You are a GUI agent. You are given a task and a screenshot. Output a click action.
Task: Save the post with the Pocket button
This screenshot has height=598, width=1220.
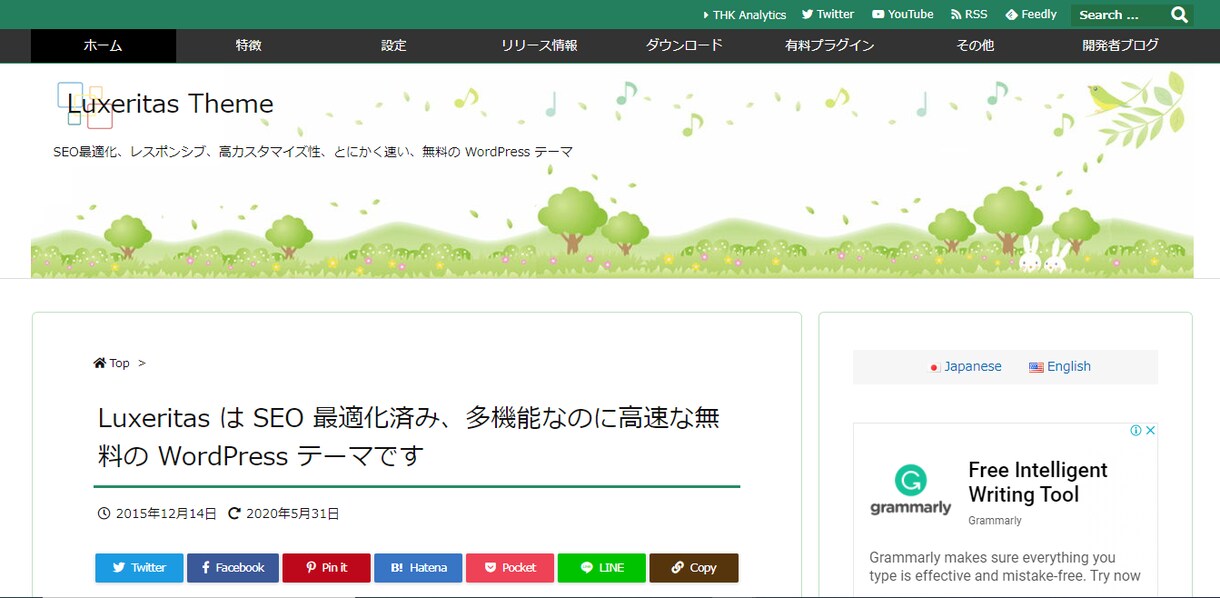coord(510,567)
